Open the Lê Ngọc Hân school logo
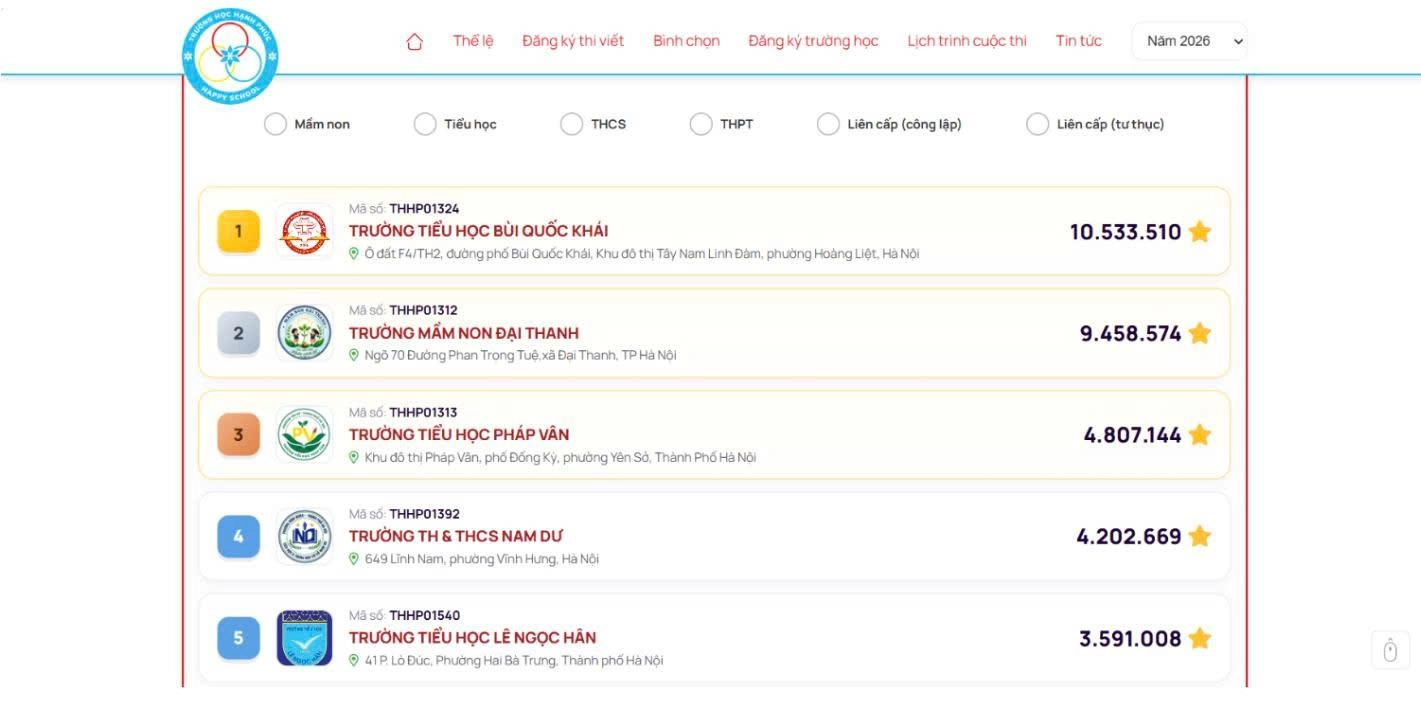 pos(305,638)
